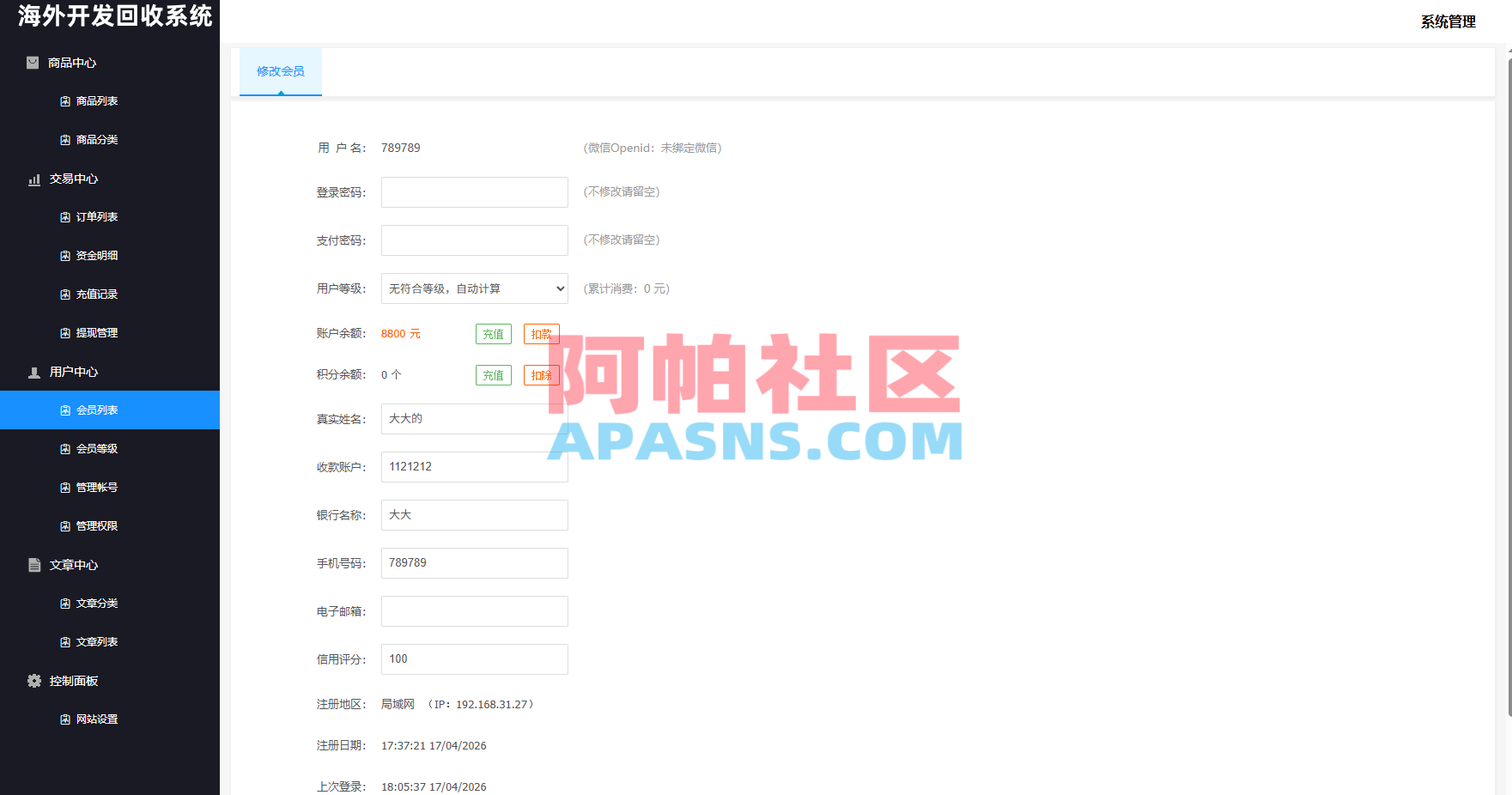
Task: Click the username value 789789
Action: coord(401,148)
